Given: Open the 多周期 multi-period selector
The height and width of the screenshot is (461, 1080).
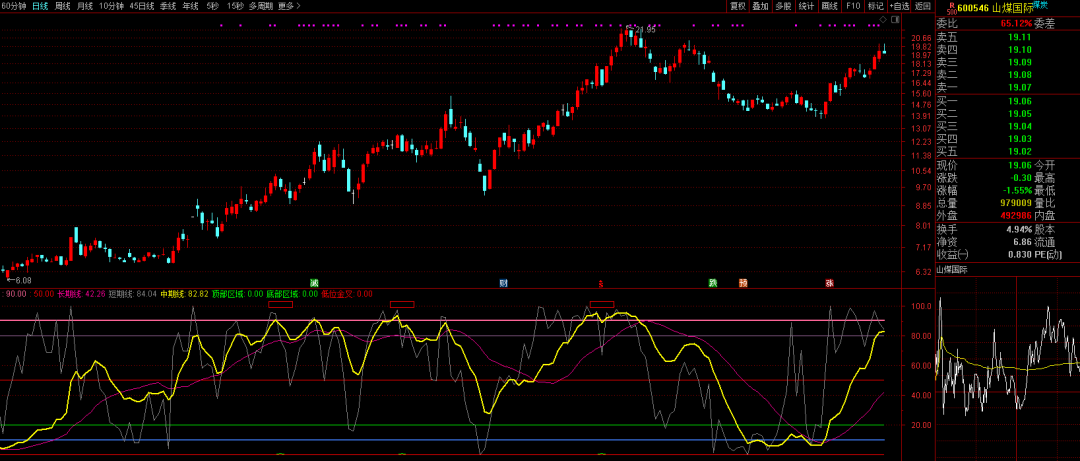Looking at the screenshot, I should (x=259, y=6).
